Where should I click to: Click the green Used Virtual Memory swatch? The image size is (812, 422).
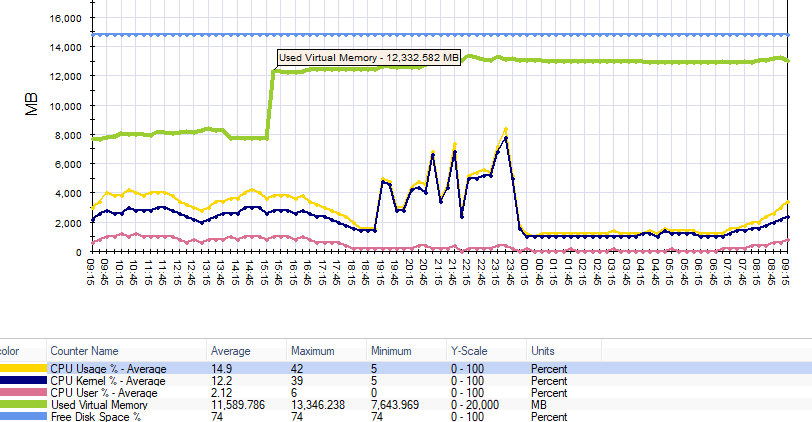pyautogui.click(x=20, y=405)
